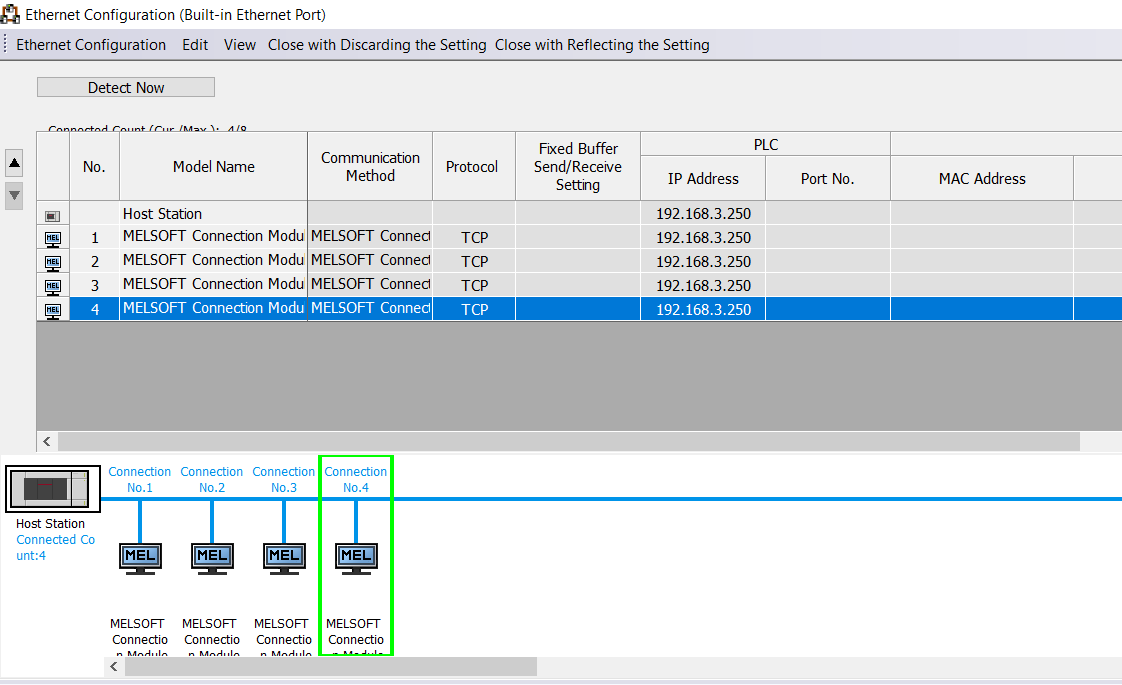Click the table's horizontal scrollbar left arrow
Screen dimensions: 1122x685
click(x=47, y=442)
